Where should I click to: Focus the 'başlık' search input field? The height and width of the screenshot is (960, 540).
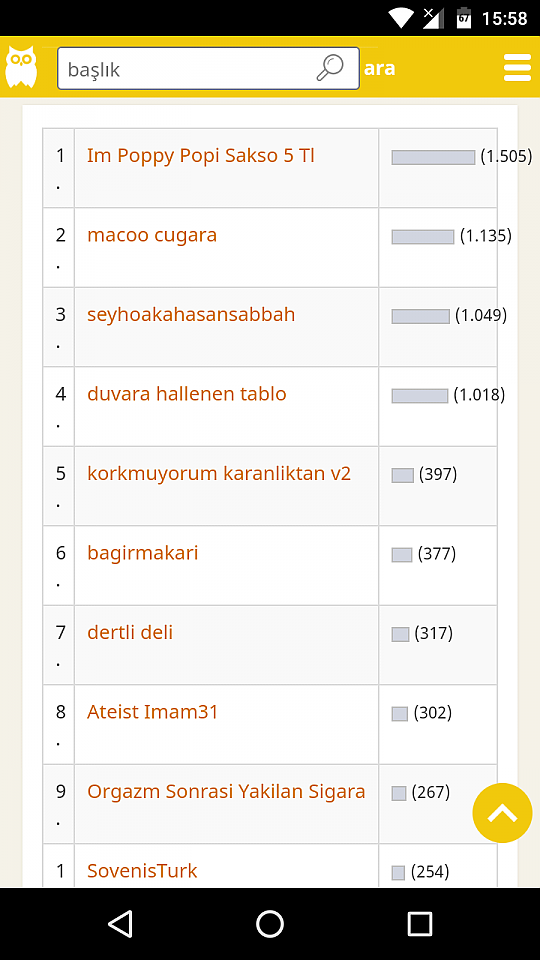click(208, 68)
